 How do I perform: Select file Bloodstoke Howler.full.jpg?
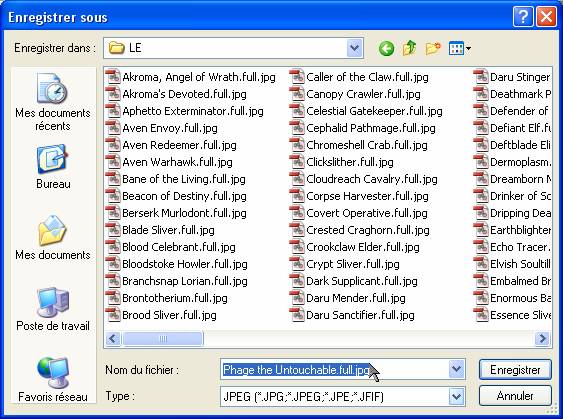click(x=177, y=264)
